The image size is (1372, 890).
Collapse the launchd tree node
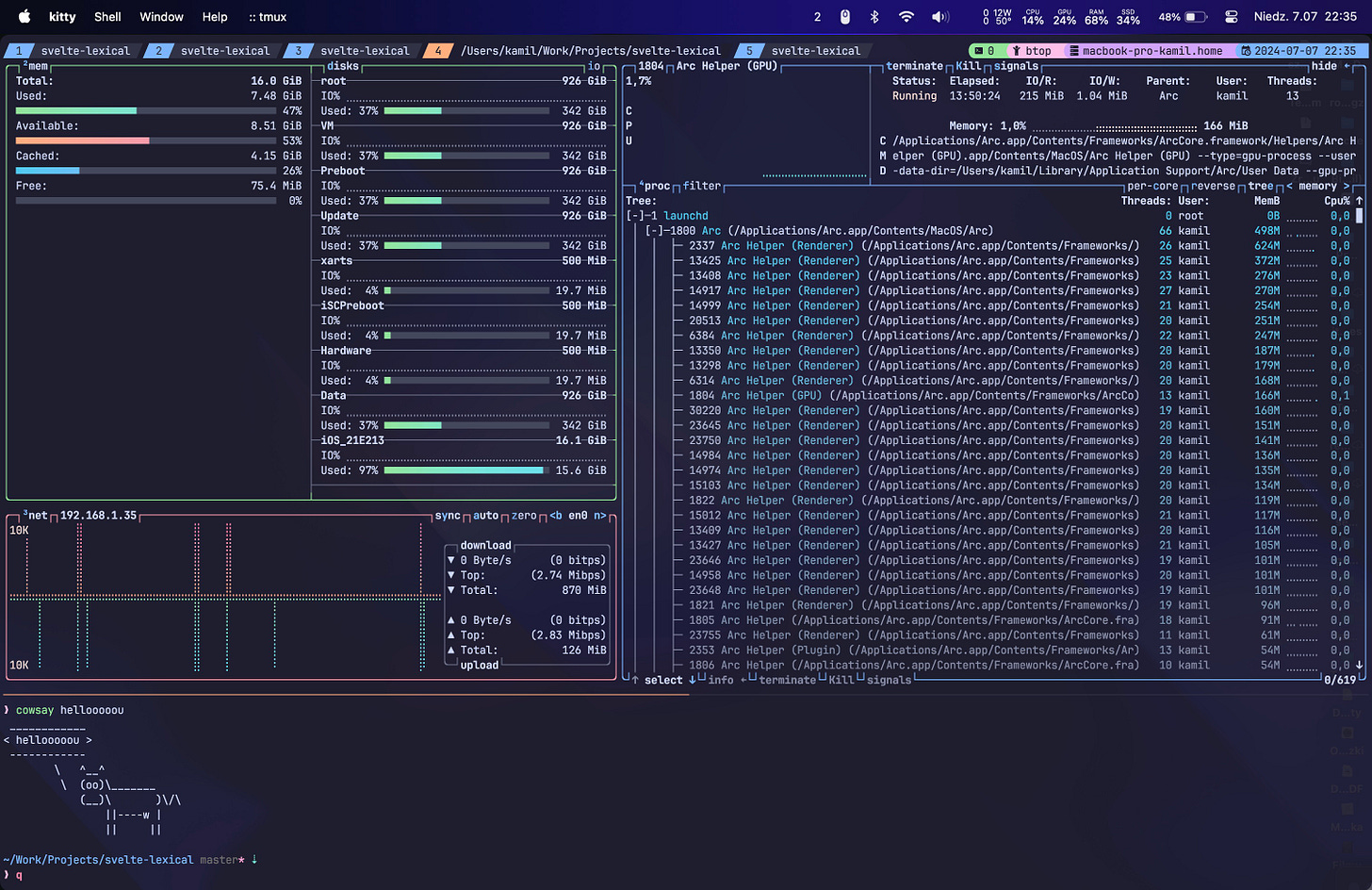(636, 216)
